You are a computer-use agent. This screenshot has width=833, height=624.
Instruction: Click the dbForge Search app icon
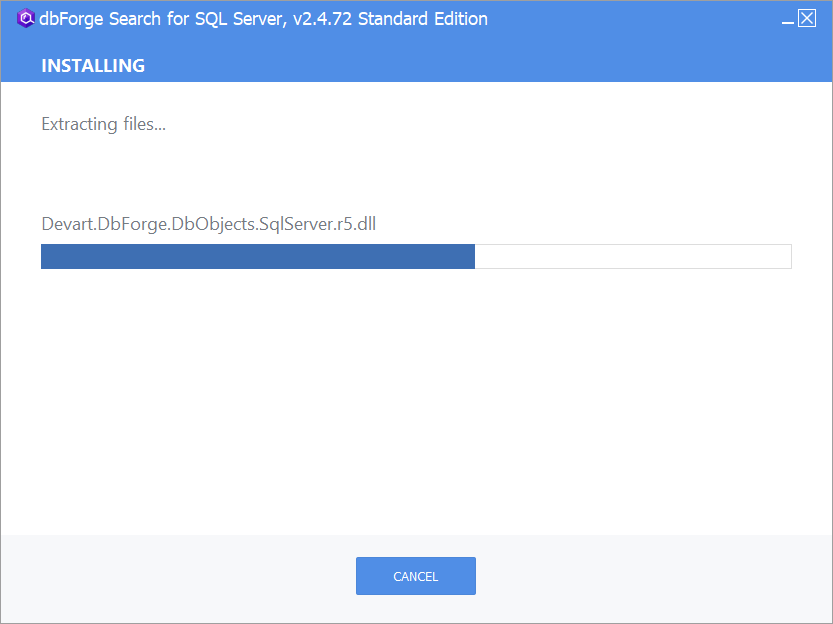26,19
